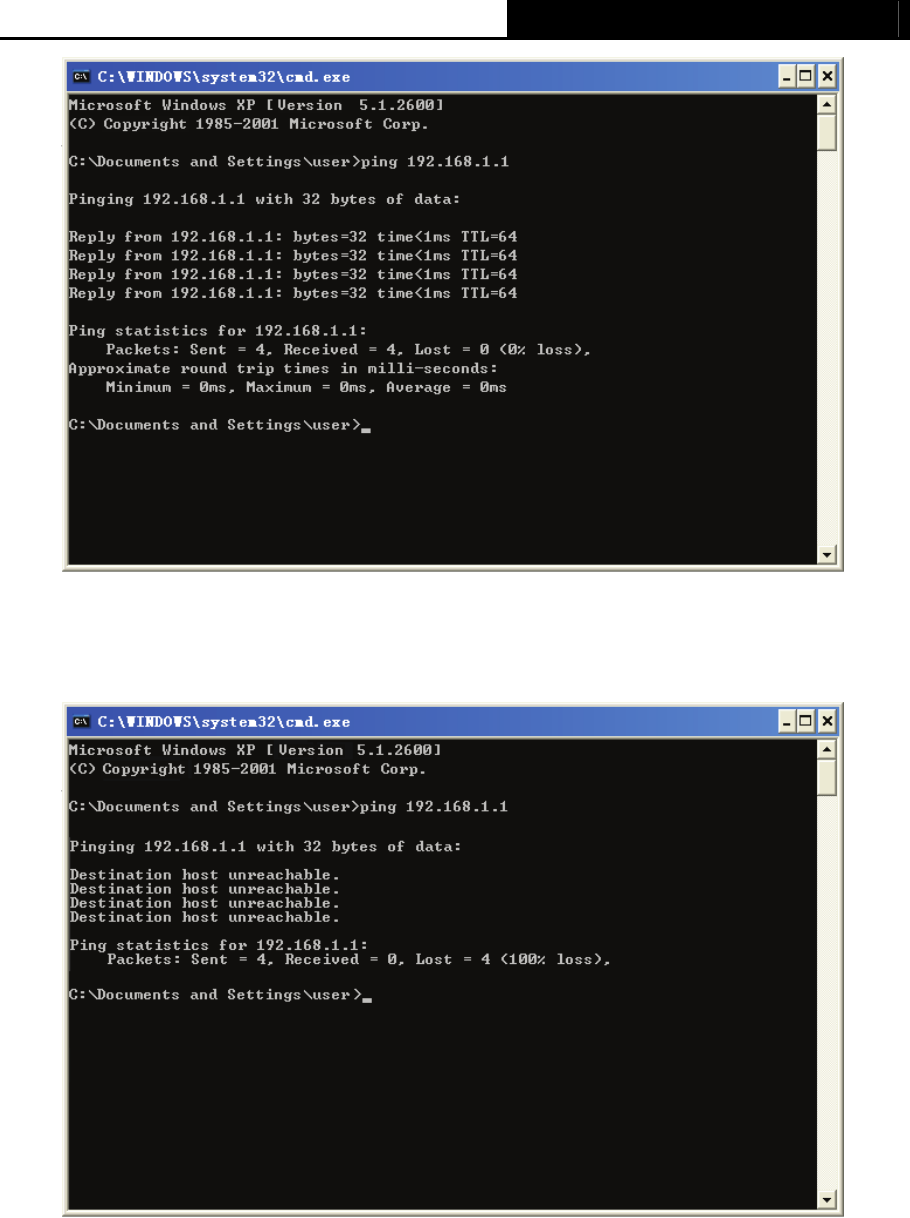Click the scroll-down arrow in the successful ping window
Screen dimensions: 910x1218
(x=827, y=555)
